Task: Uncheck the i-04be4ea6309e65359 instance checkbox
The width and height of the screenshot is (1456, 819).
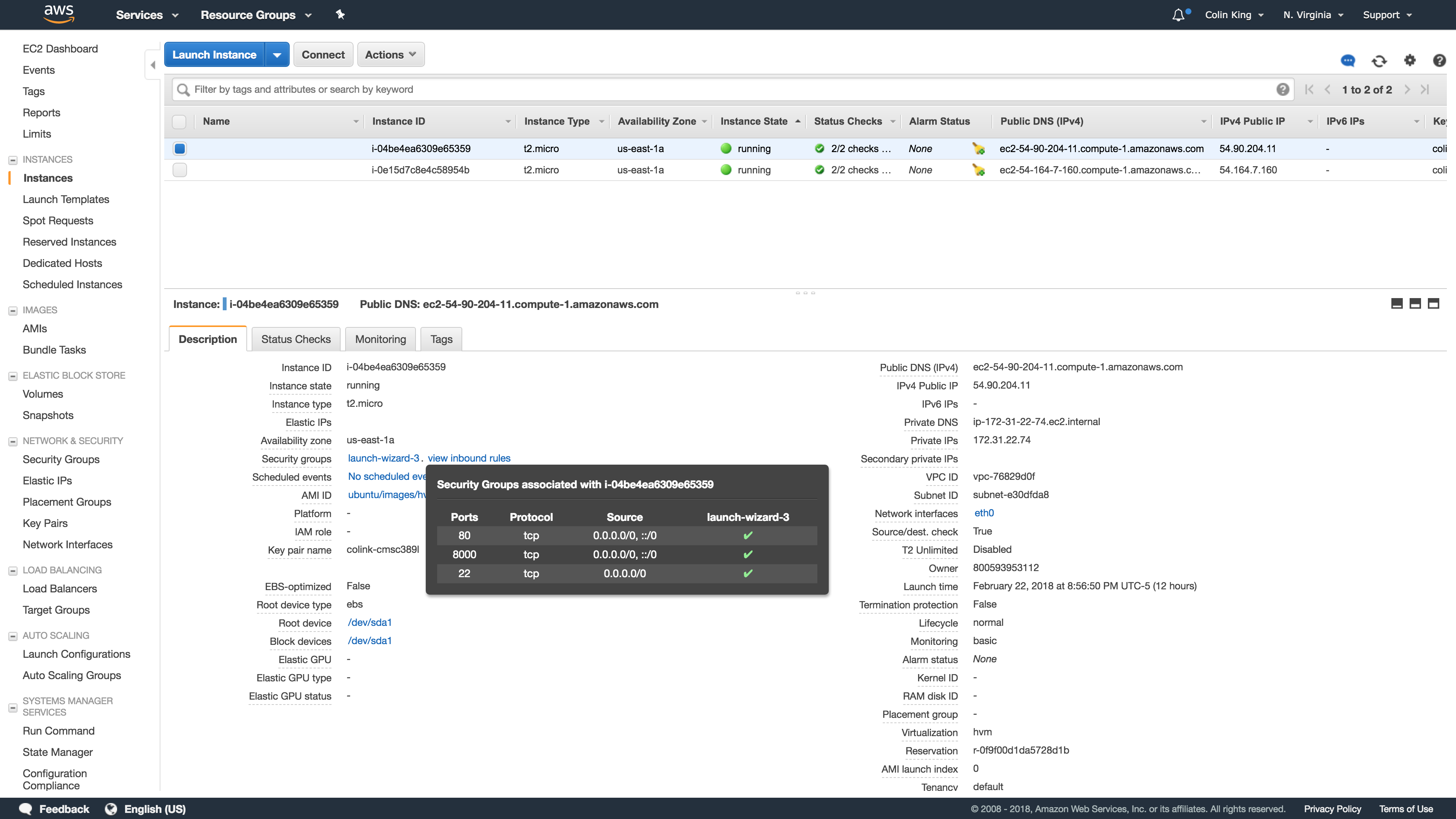Action: pyautogui.click(x=180, y=149)
